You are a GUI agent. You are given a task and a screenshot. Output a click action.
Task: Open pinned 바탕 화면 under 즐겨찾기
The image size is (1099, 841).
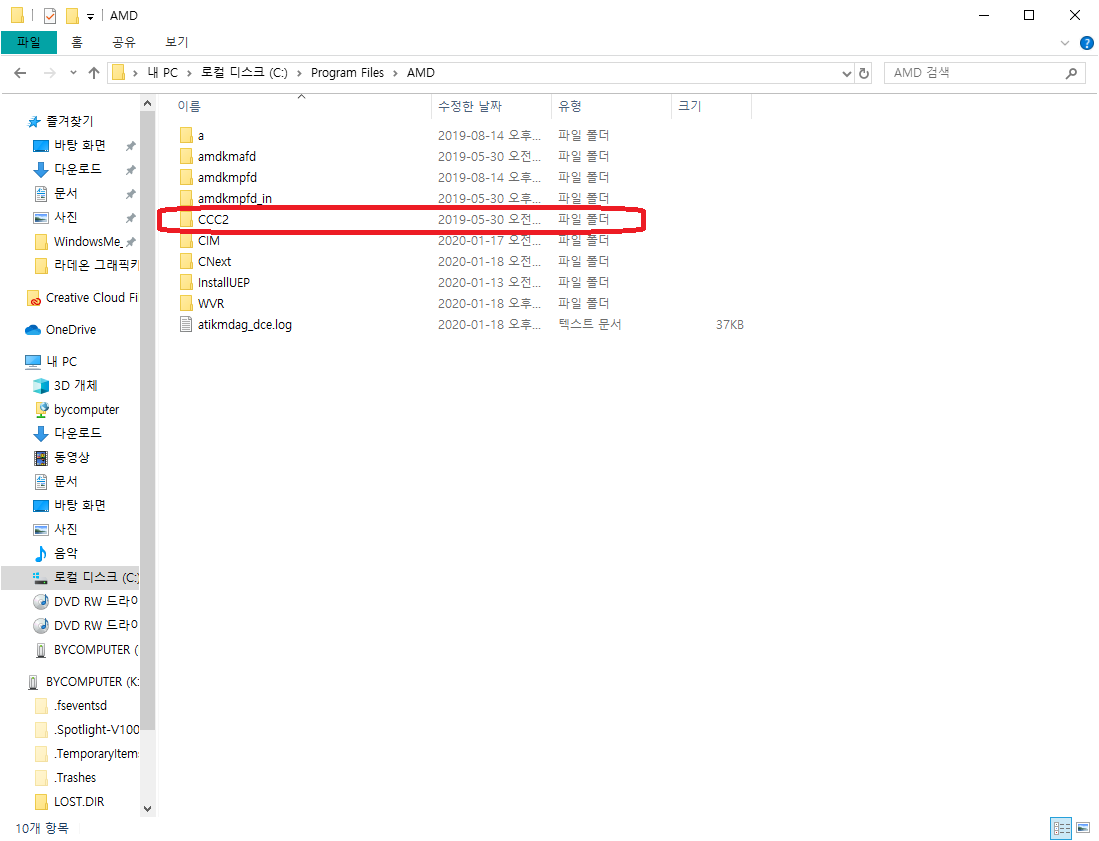(79, 145)
